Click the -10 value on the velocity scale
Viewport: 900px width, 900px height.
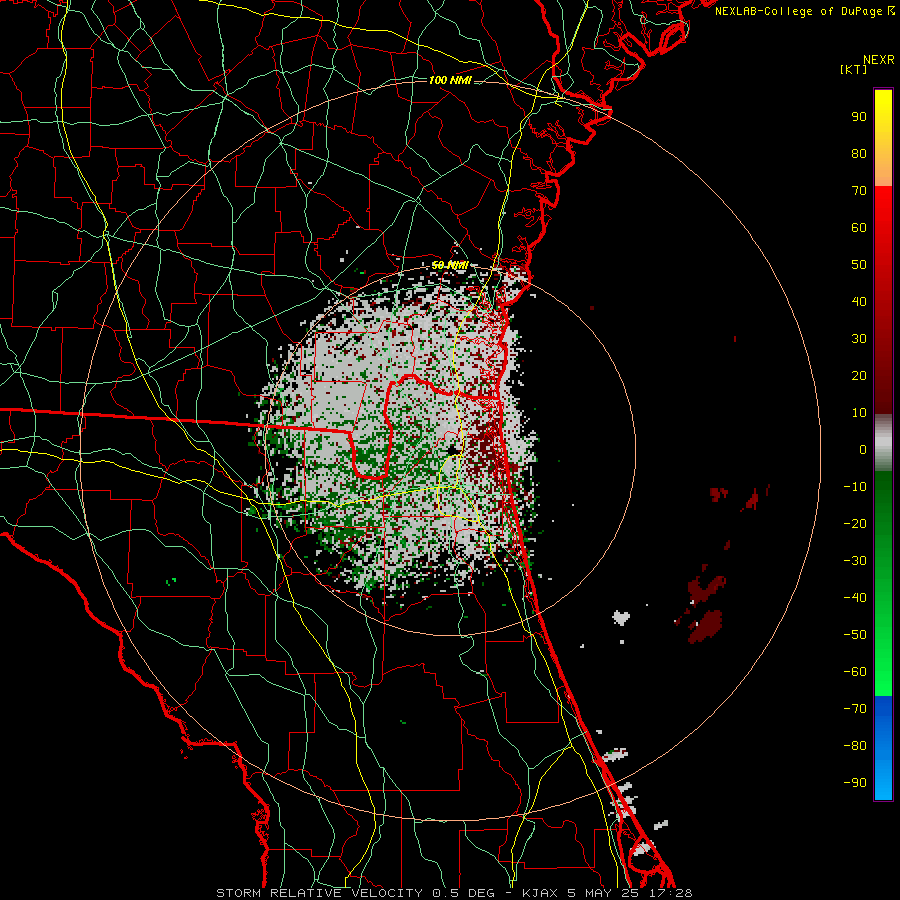click(x=855, y=487)
